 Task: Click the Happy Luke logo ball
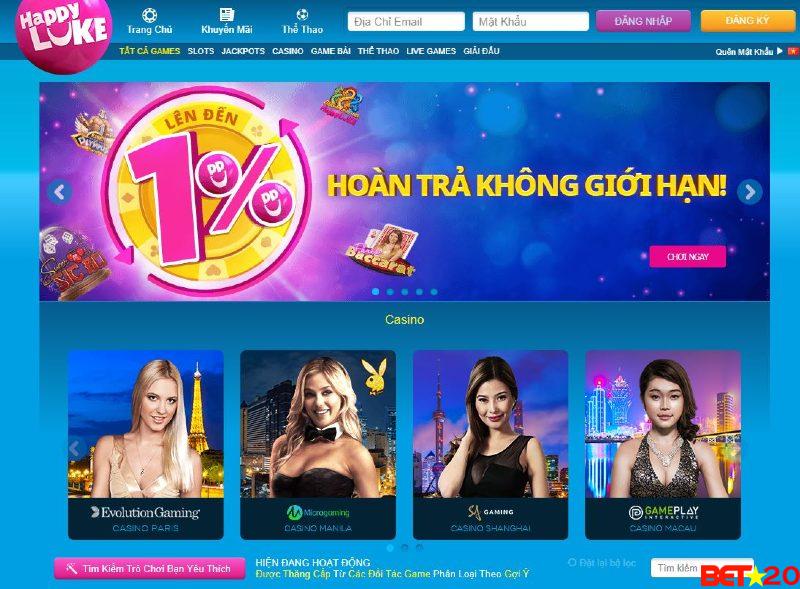pyautogui.click(x=63, y=34)
